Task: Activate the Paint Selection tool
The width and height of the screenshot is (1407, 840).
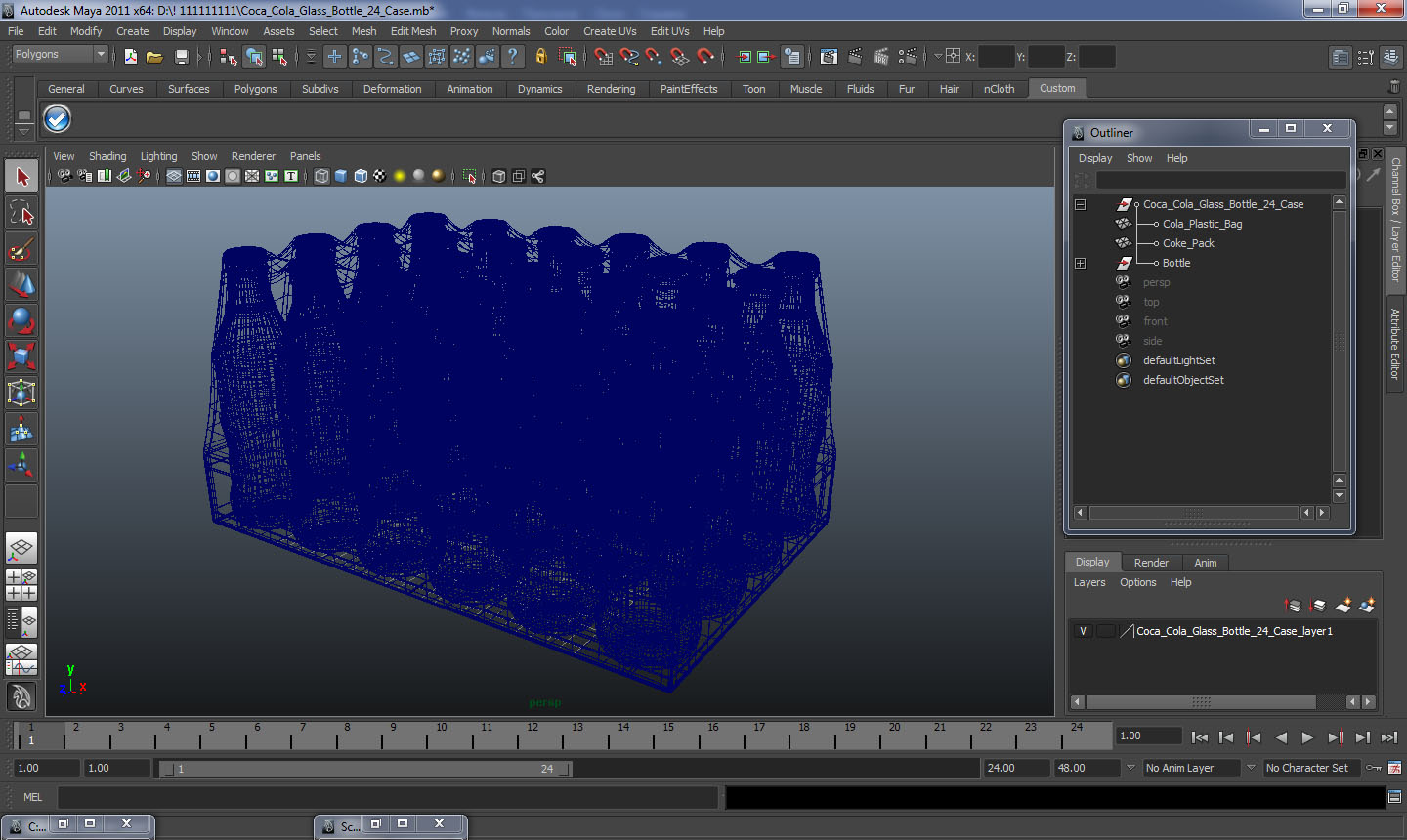Action: click(x=21, y=249)
